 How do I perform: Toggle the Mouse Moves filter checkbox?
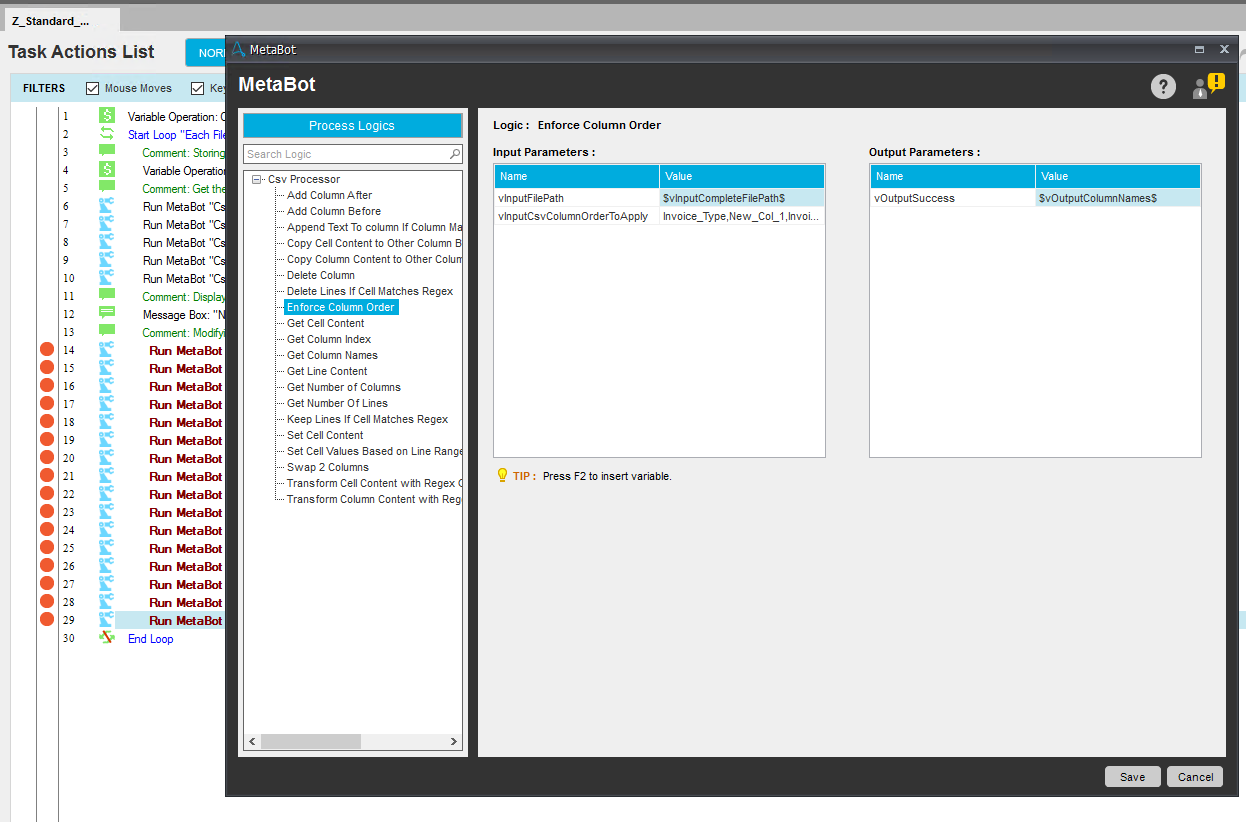(93, 88)
